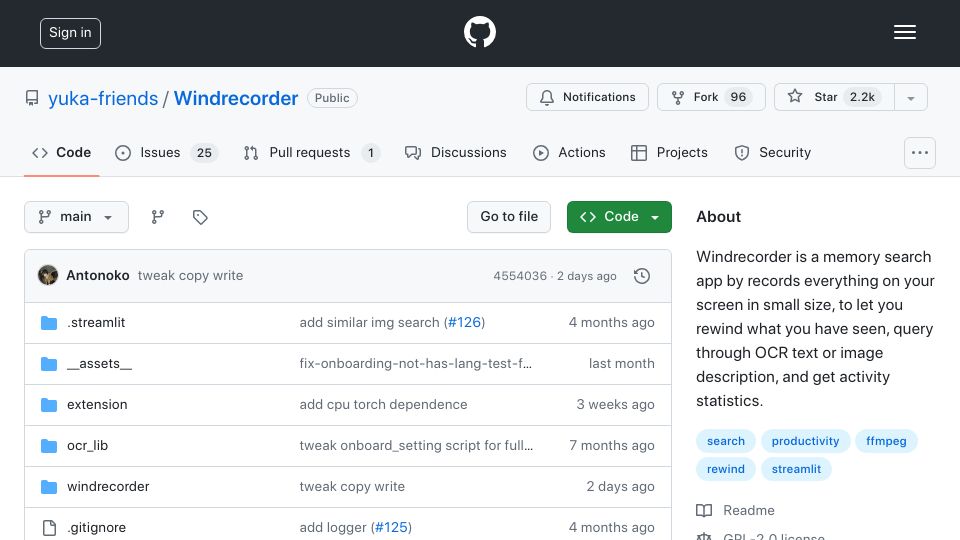Screen dimensions: 960x540
Task: Open commit 4554036 link
Action: pos(520,276)
